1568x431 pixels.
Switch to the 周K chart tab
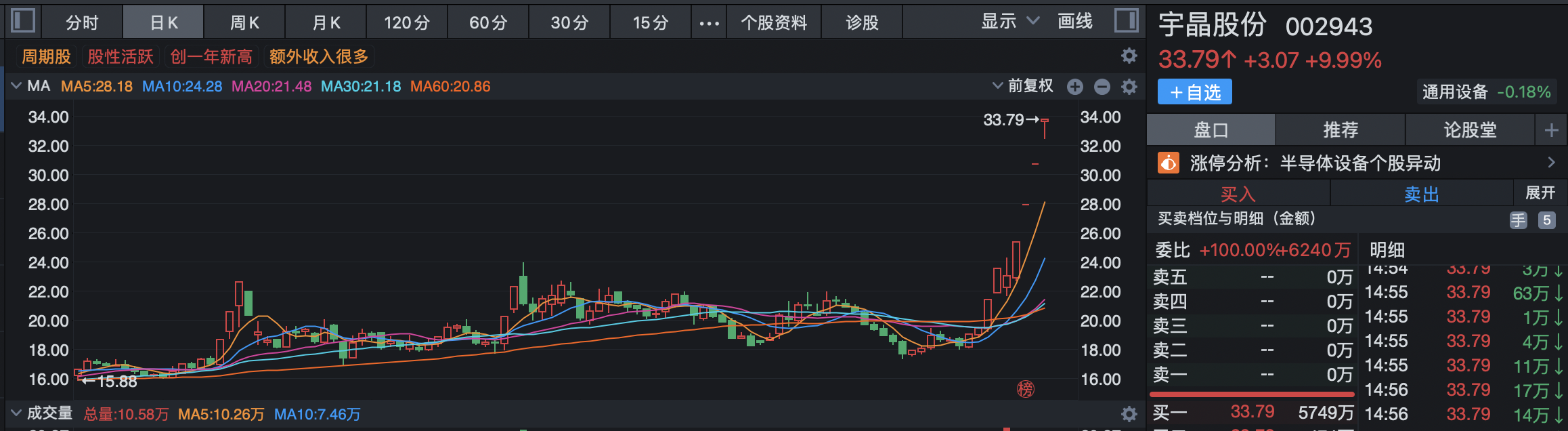click(x=244, y=23)
